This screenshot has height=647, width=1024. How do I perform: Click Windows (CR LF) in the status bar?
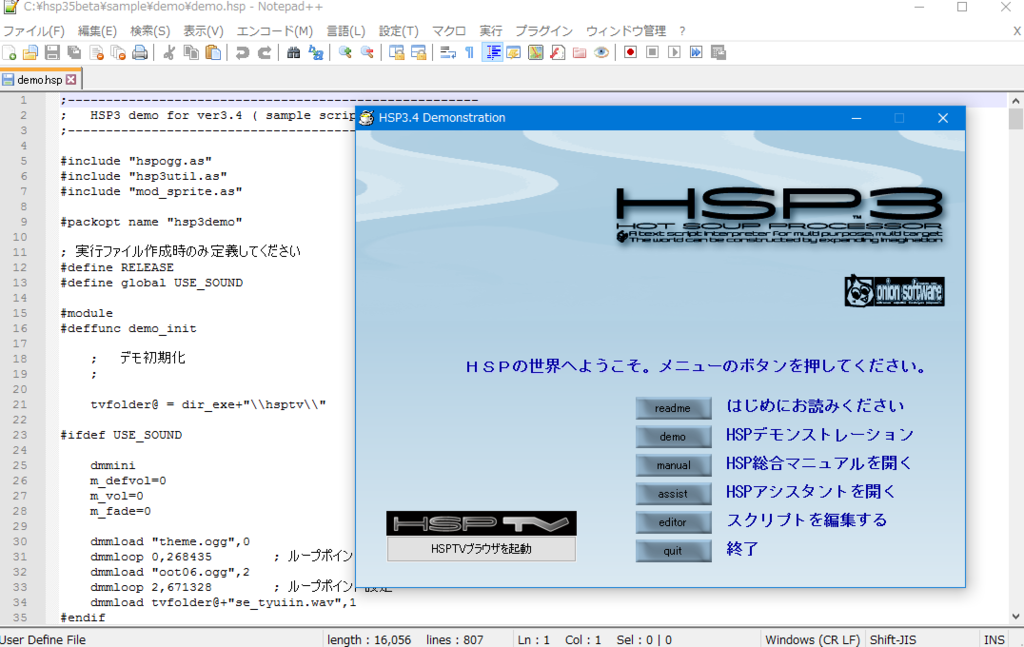coord(812,640)
